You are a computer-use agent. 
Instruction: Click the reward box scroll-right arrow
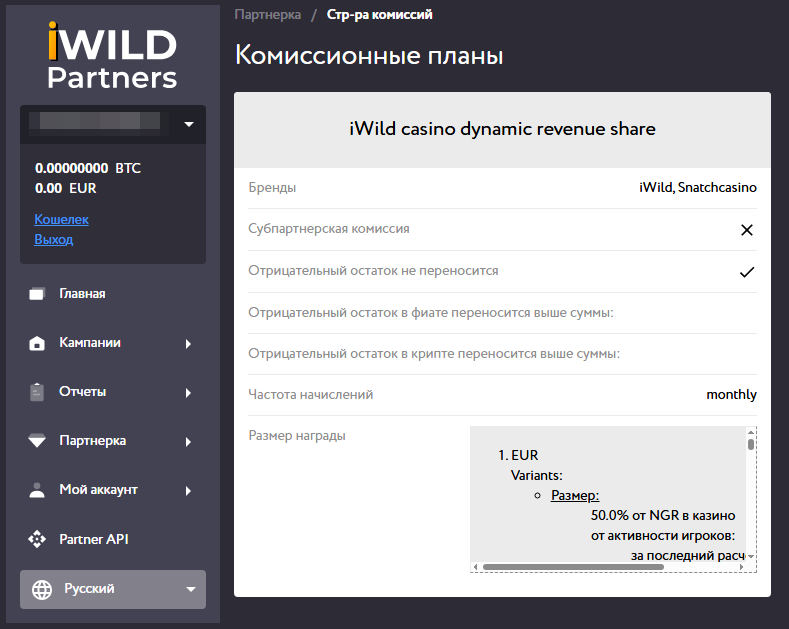tap(741, 567)
